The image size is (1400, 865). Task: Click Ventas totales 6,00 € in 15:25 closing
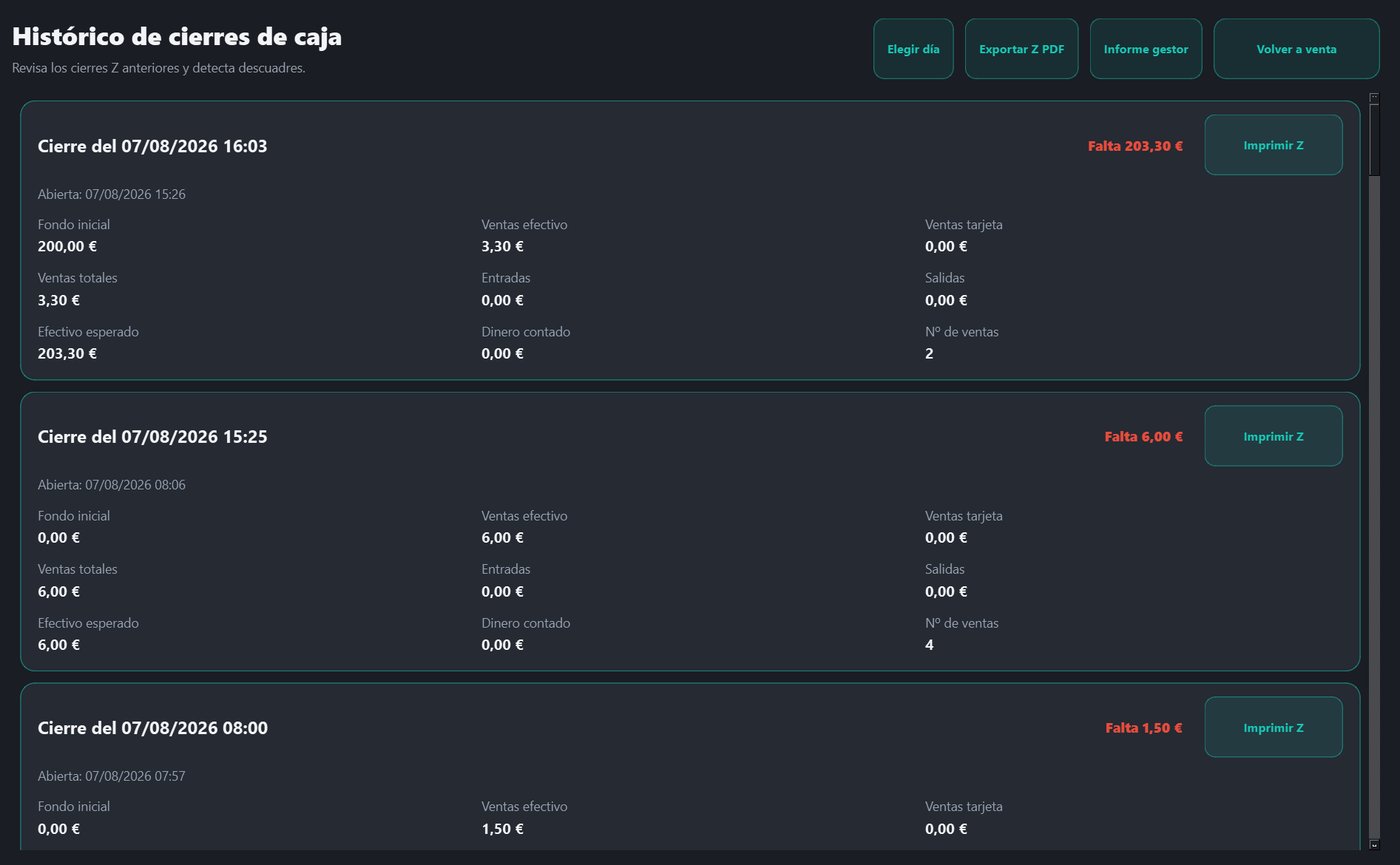[59, 591]
